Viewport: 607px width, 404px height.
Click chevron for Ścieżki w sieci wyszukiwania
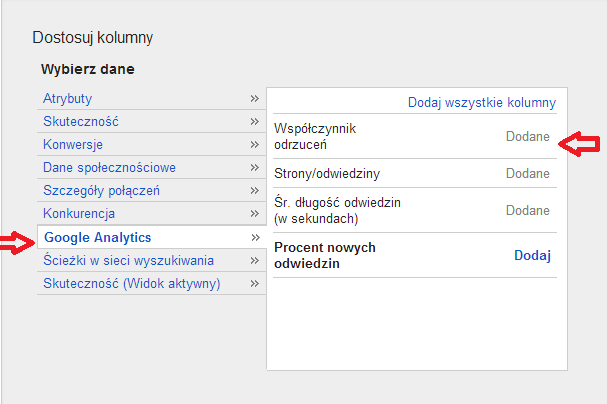255,260
